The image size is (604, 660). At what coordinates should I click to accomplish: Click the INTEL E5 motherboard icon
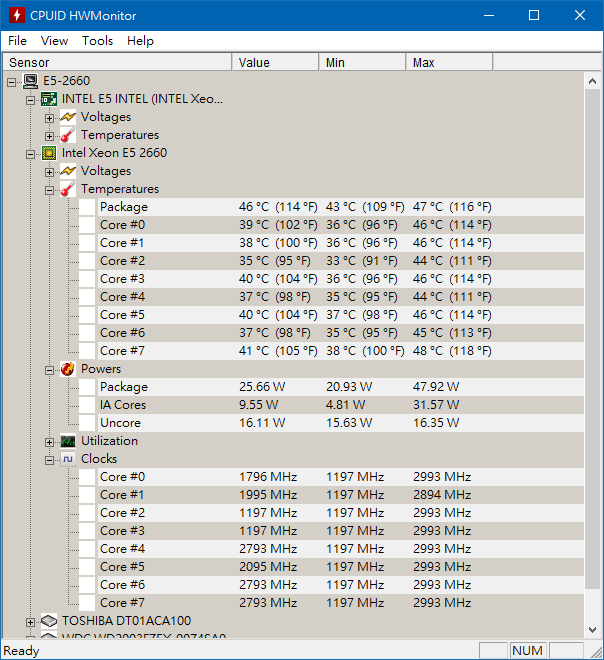[x=49, y=99]
